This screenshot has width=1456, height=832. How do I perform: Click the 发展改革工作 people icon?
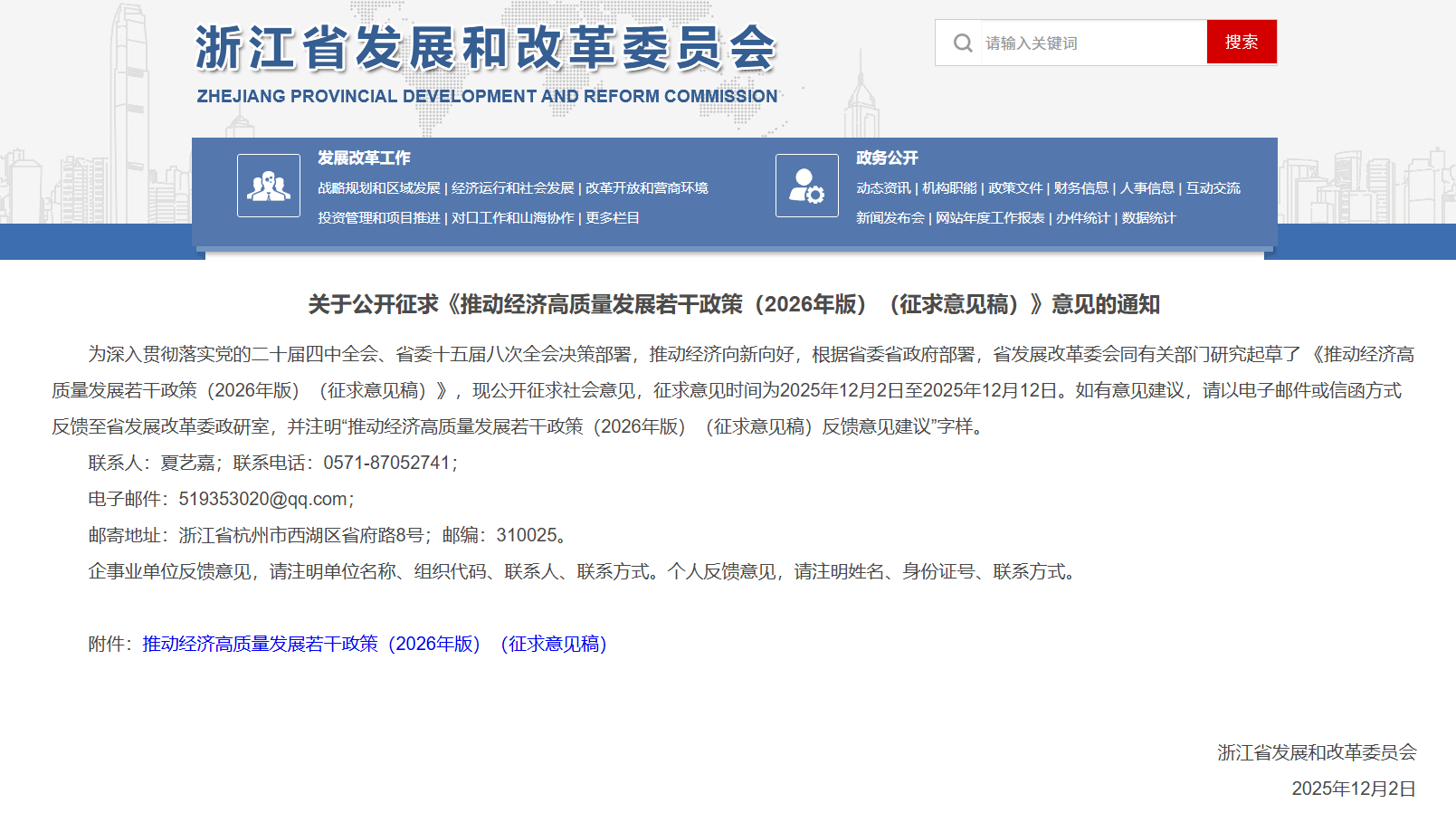[268, 186]
